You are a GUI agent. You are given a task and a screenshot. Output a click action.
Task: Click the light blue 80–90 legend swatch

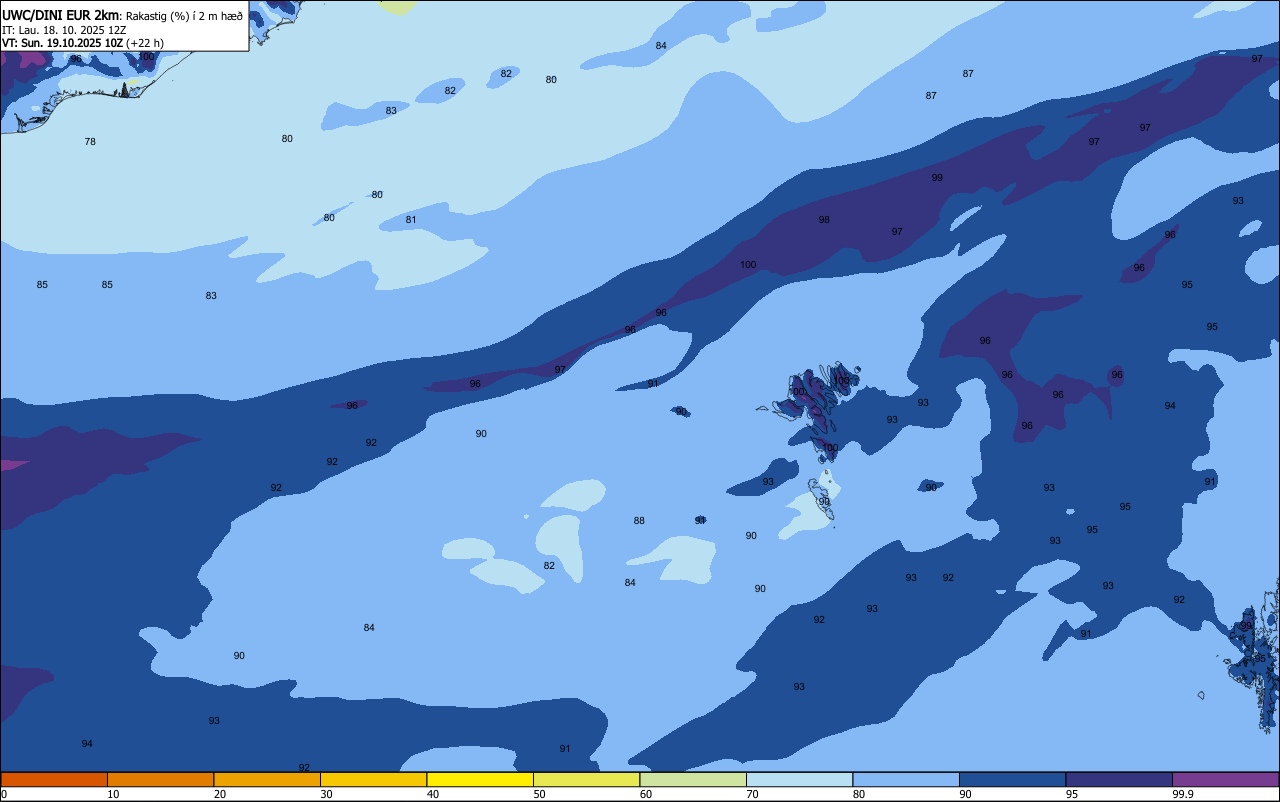click(906, 779)
